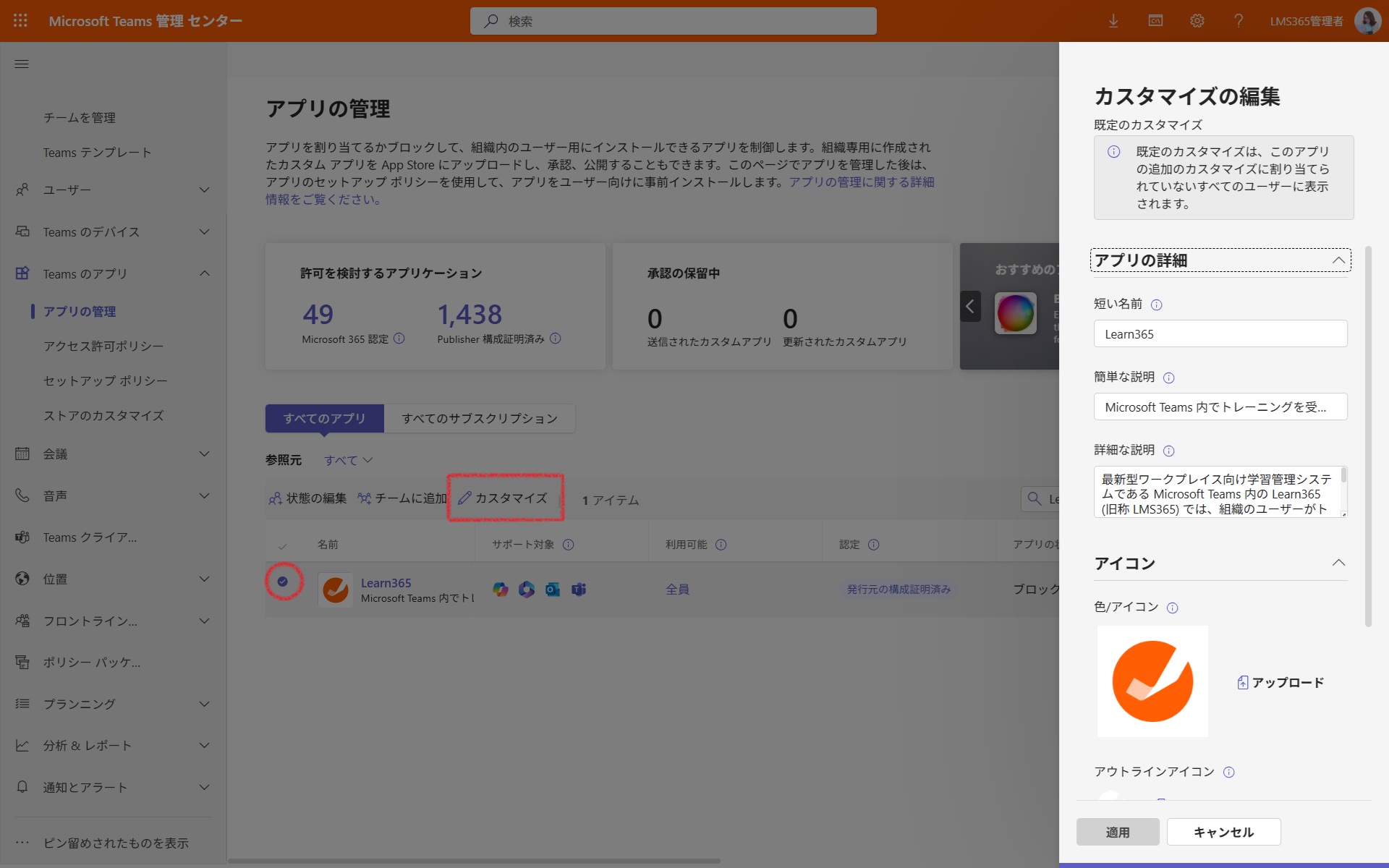
Task: Click the 短い名前 Learn365 input field
Action: click(1220, 333)
